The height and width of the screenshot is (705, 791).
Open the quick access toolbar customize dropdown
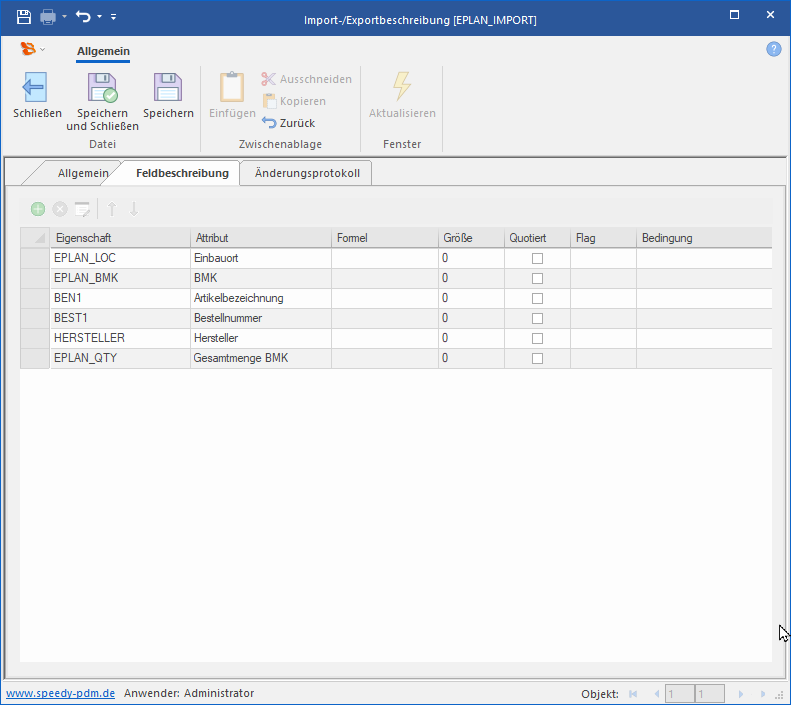point(113,17)
